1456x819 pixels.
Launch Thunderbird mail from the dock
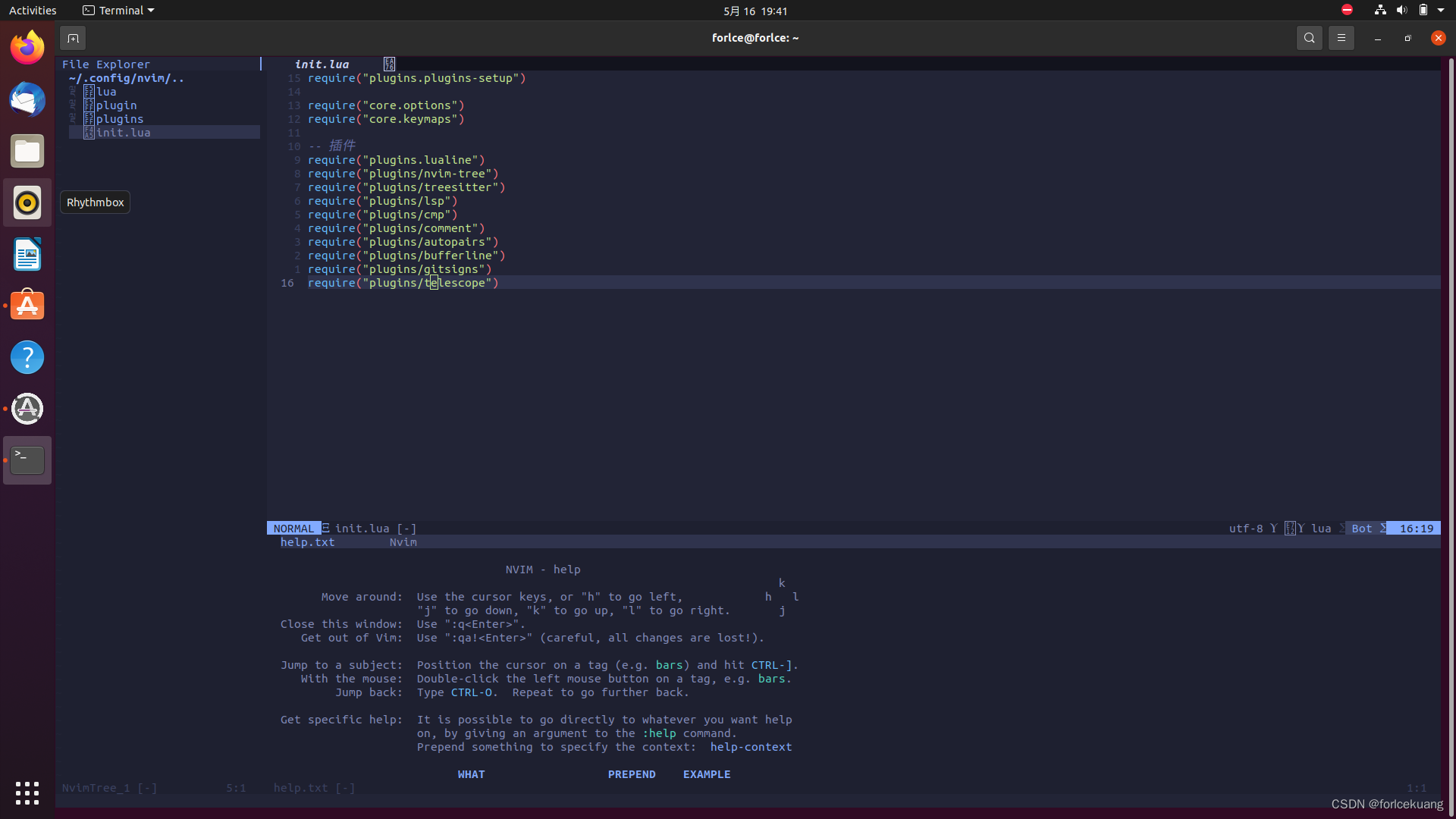[x=27, y=99]
